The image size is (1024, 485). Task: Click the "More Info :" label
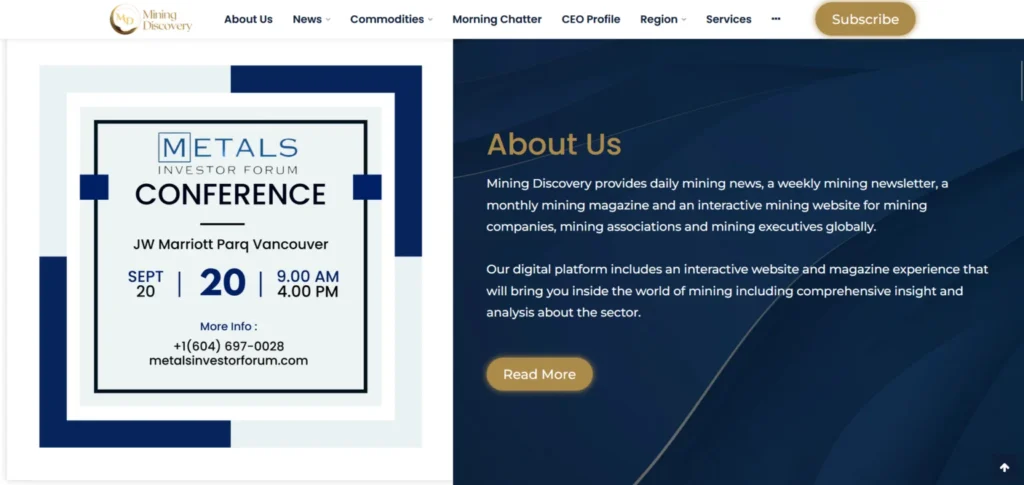point(229,326)
